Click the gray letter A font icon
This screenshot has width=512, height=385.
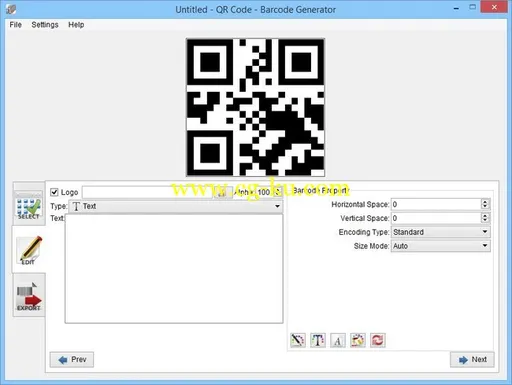coord(338,340)
